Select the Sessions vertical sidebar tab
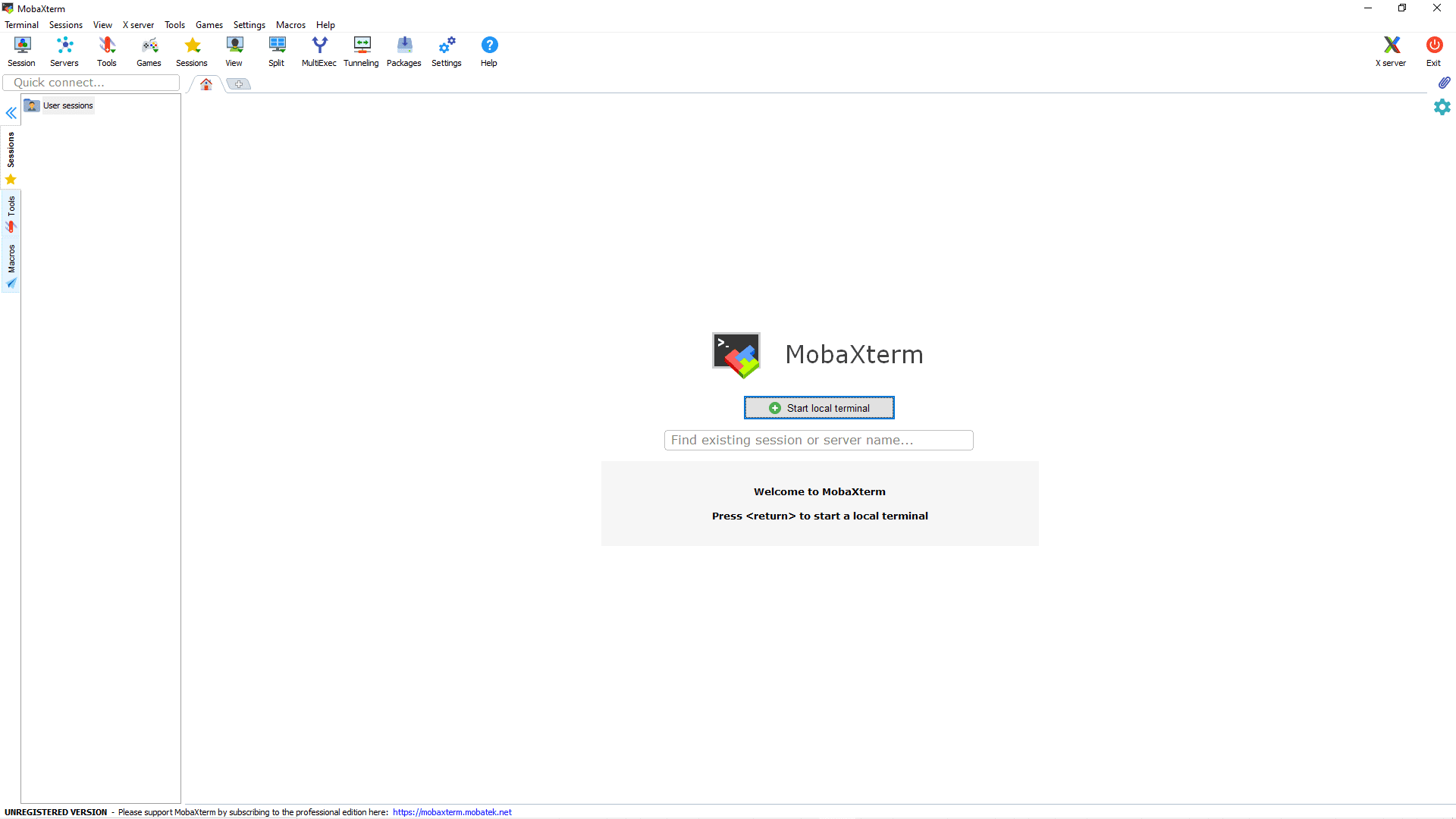The height and width of the screenshot is (819, 1456). pyautogui.click(x=11, y=158)
